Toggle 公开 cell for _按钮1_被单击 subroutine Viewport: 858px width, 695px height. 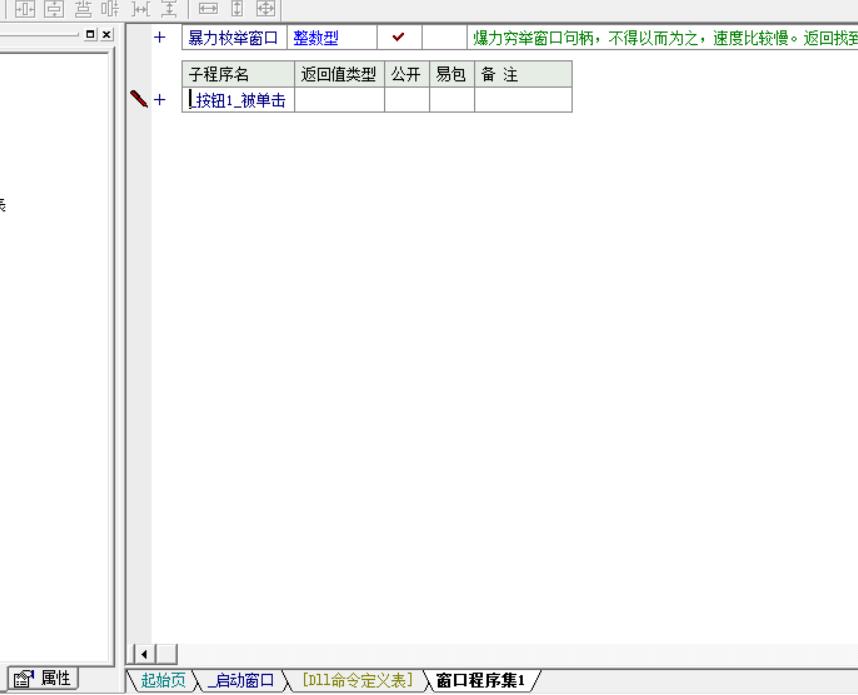point(407,99)
